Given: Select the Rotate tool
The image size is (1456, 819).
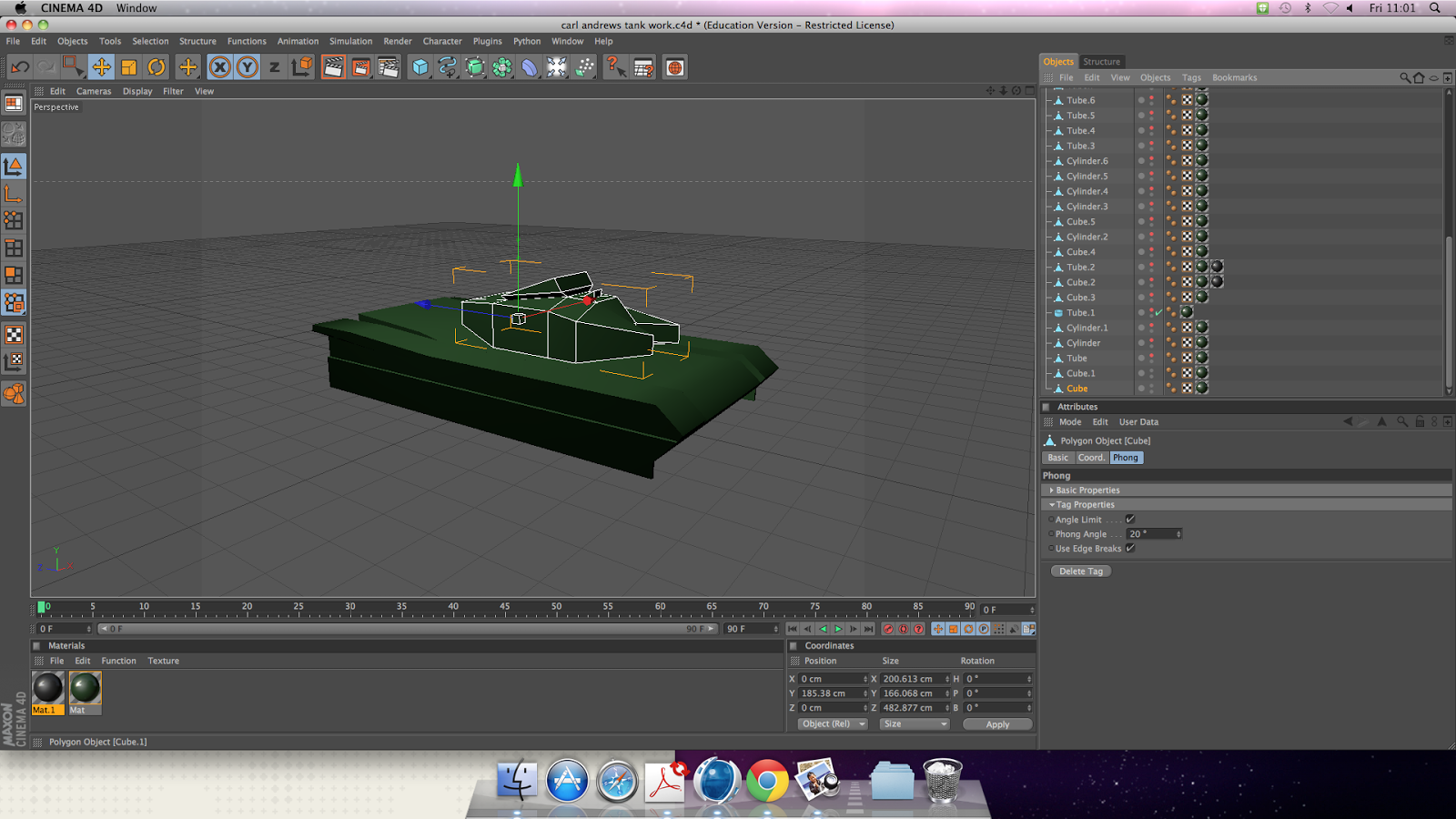Looking at the screenshot, I should [157, 66].
